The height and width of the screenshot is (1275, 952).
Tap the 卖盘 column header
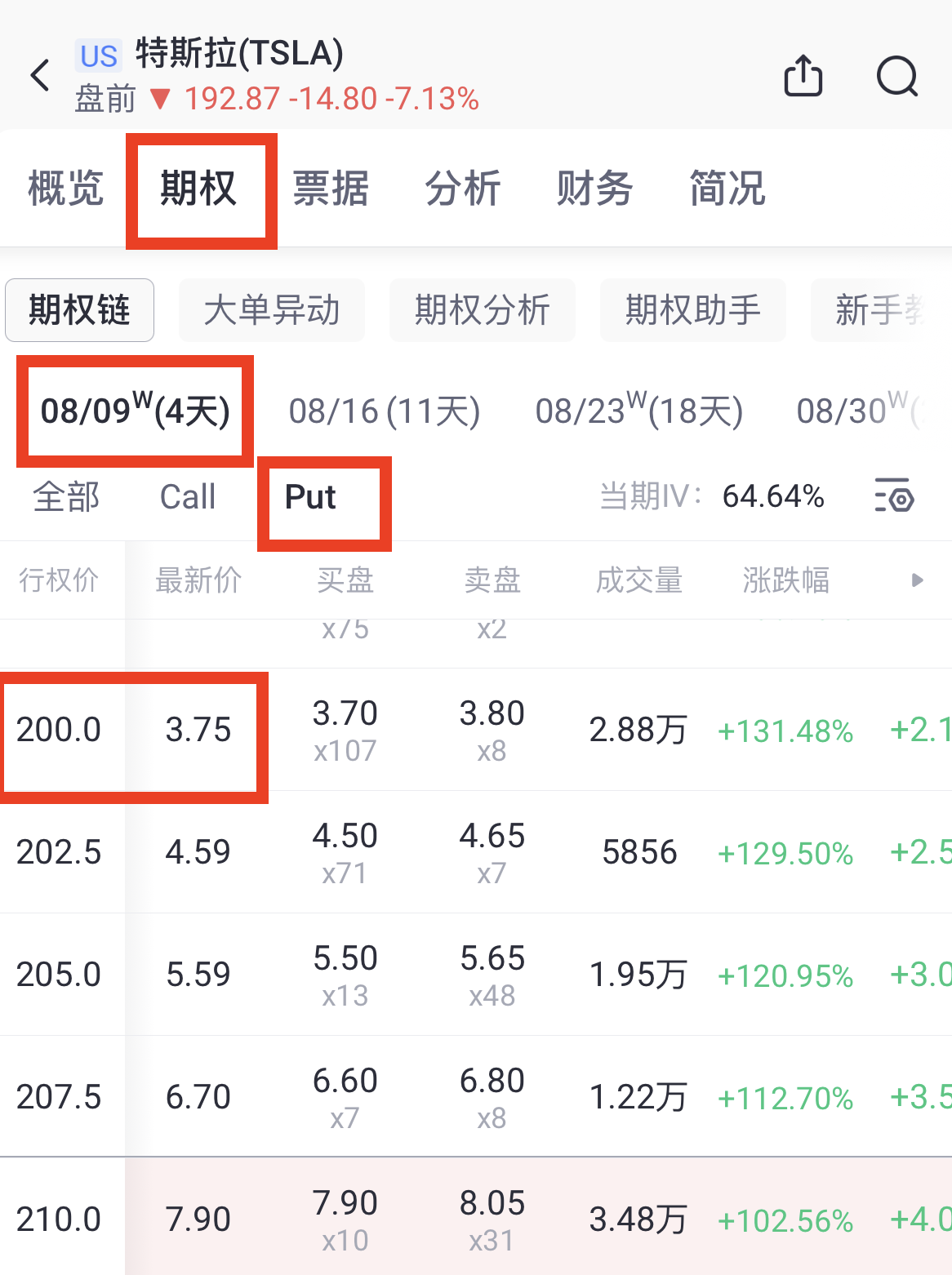(x=492, y=580)
